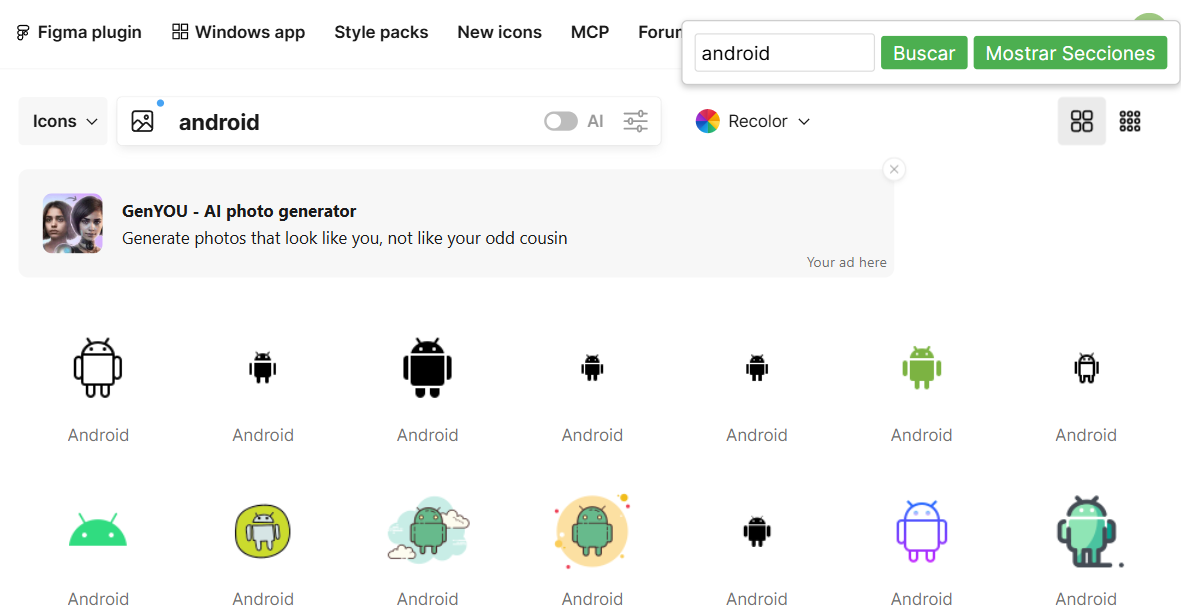Screen dimensions: 1181x607
Task: Select the large outlined Android icon
Action: point(98,368)
